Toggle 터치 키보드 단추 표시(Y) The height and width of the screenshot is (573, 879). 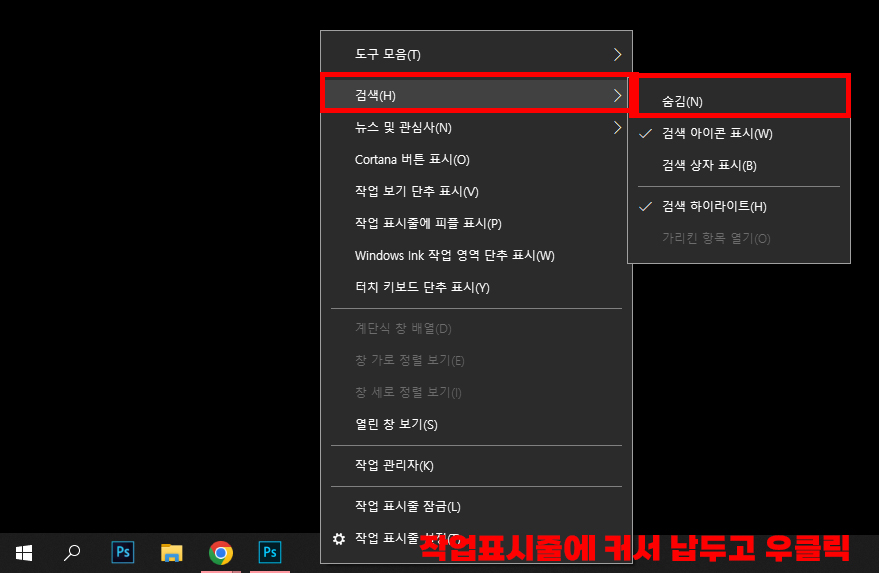coord(476,288)
